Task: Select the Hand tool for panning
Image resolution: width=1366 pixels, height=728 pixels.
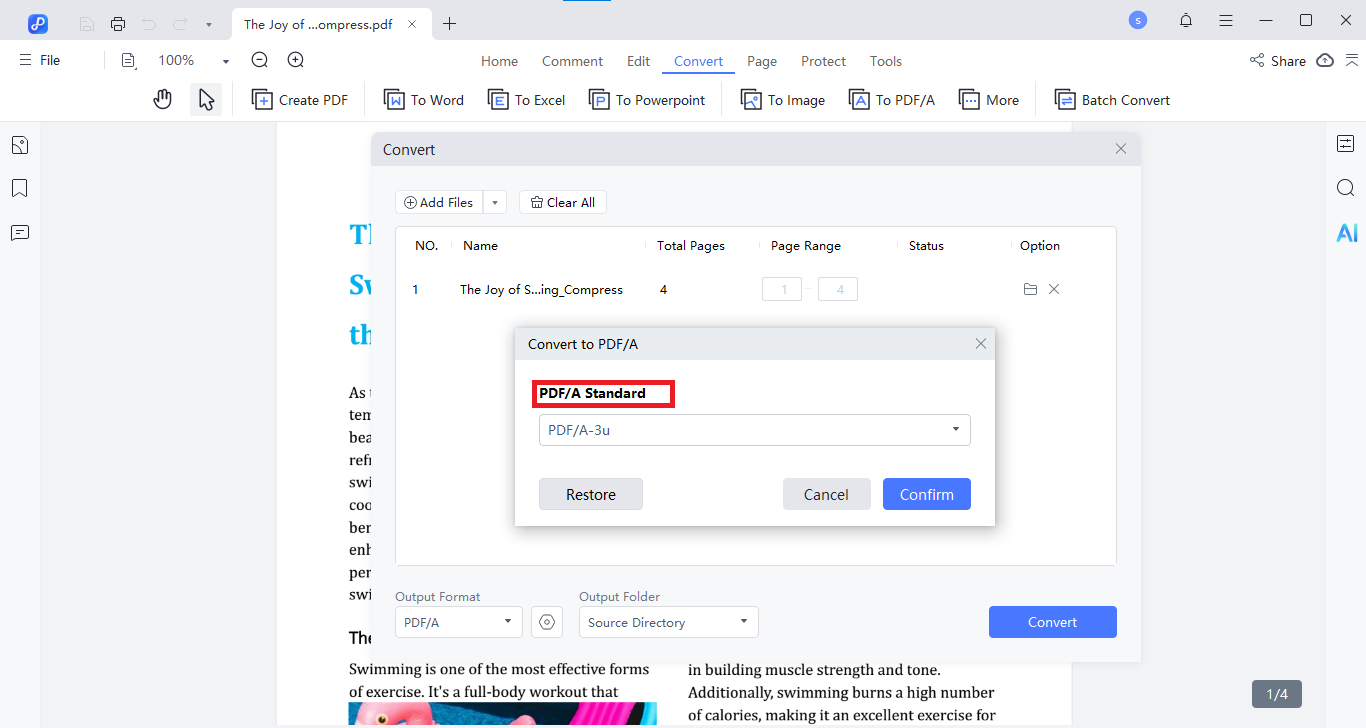Action: [x=162, y=98]
